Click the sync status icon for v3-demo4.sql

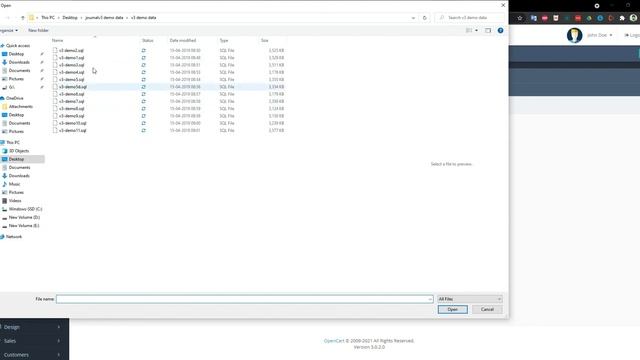pyautogui.click(x=144, y=72)
